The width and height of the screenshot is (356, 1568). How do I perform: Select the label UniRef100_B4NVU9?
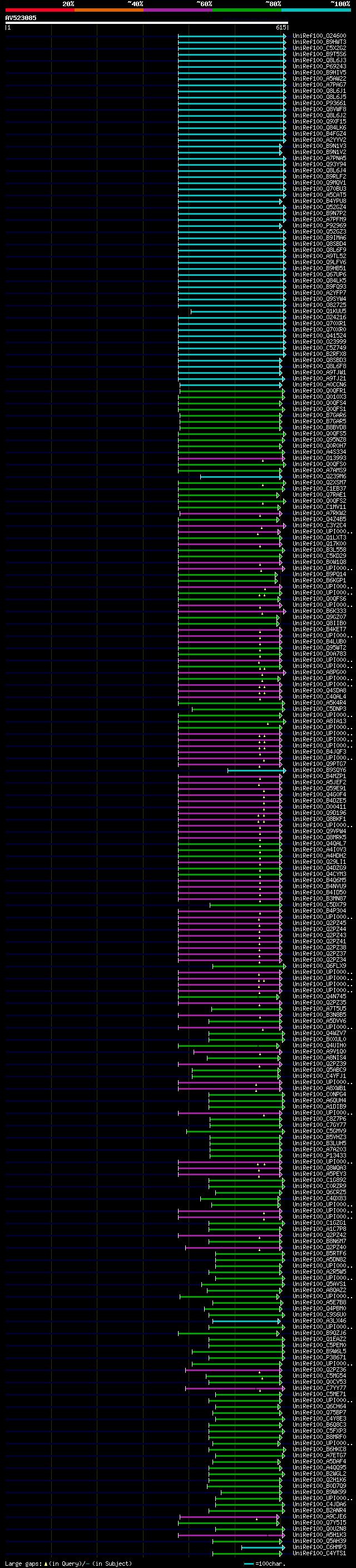(x=319, y=887)
